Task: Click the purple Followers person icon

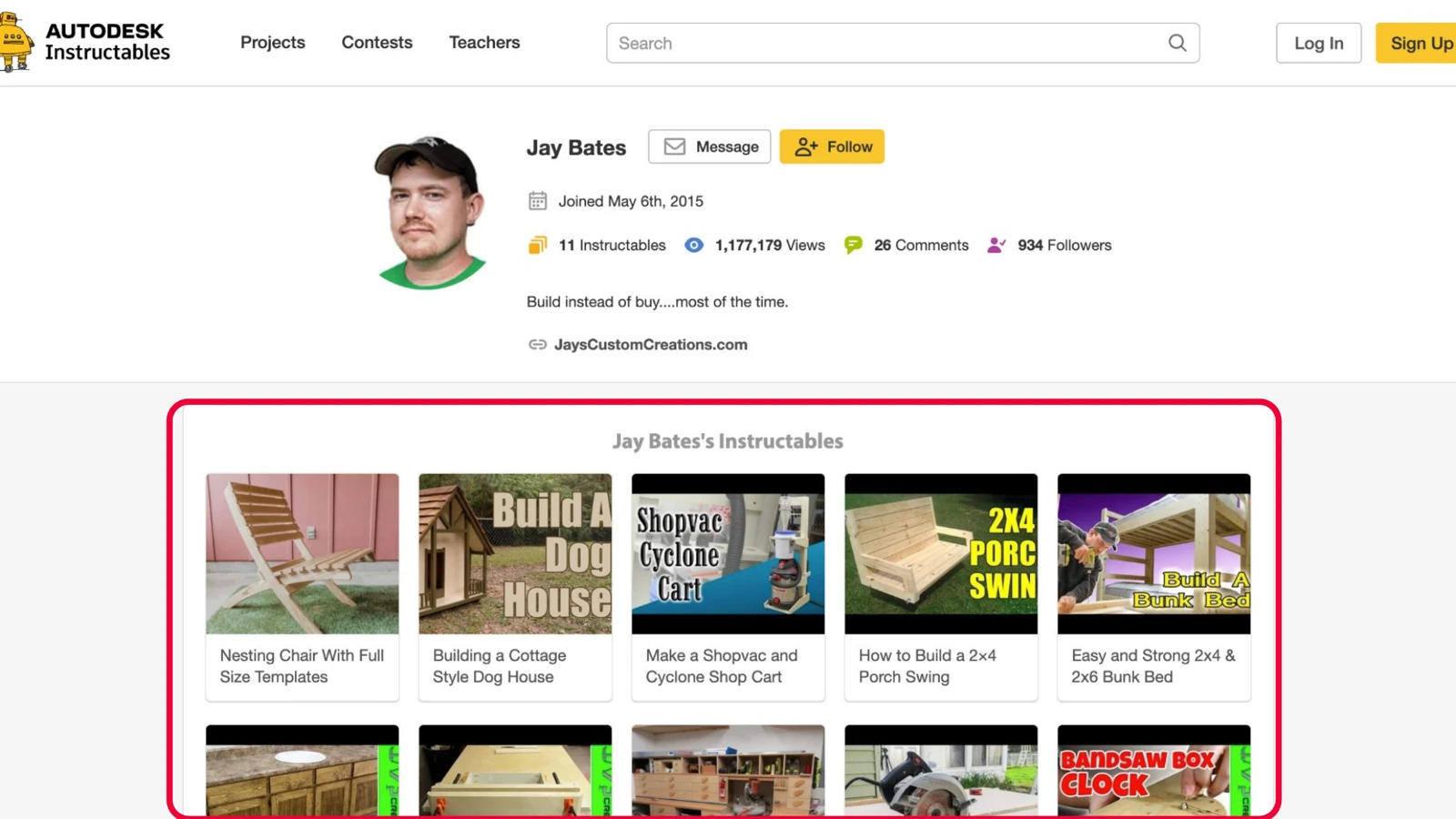Action: point(996,245)
